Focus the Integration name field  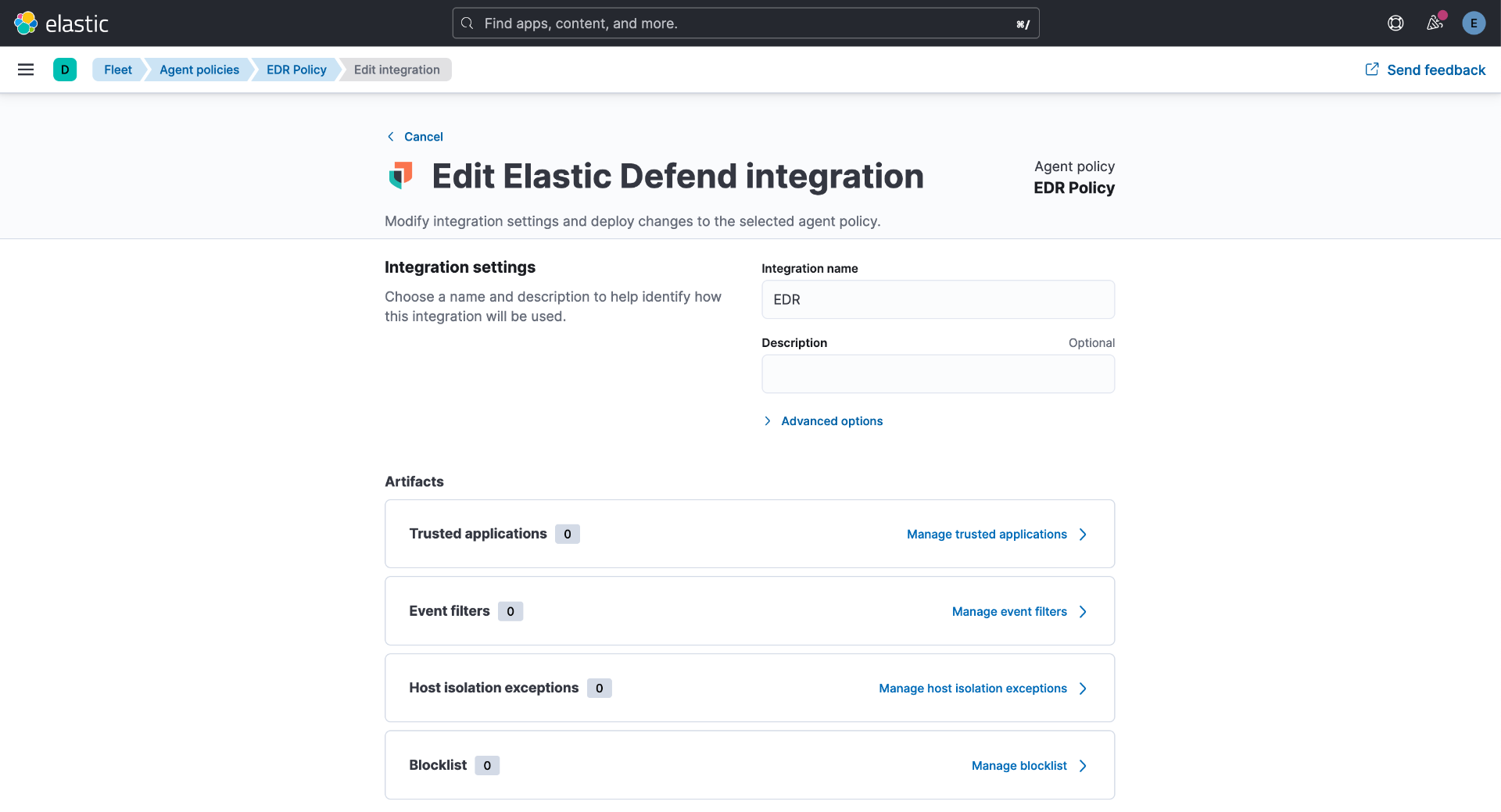click(938, 299)
